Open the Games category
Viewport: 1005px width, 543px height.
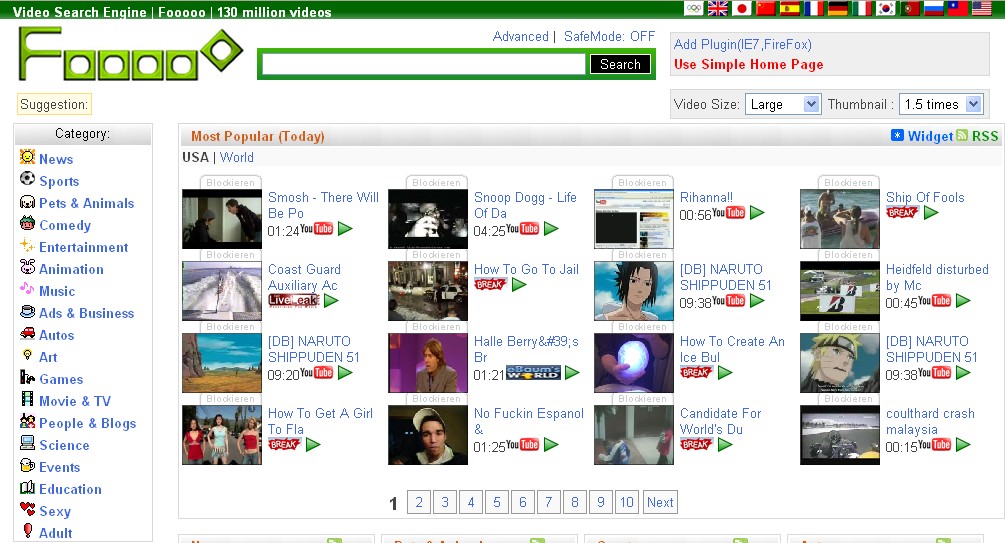pos(61,380)
